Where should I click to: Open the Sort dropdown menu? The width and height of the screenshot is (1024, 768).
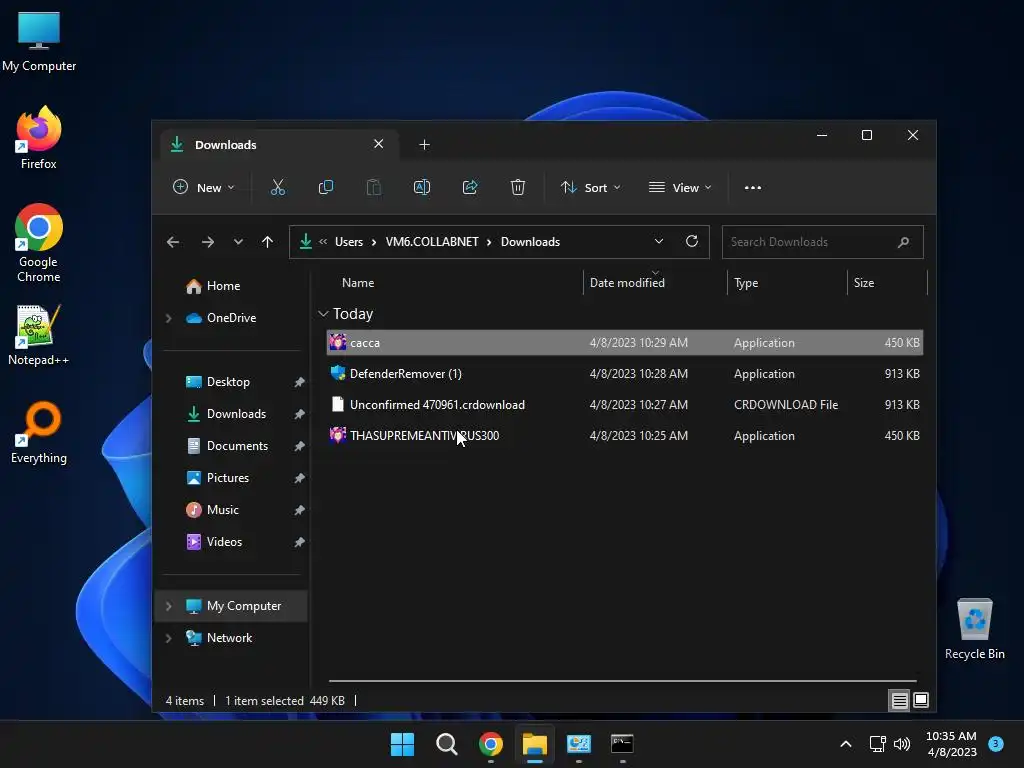[590, 187]
